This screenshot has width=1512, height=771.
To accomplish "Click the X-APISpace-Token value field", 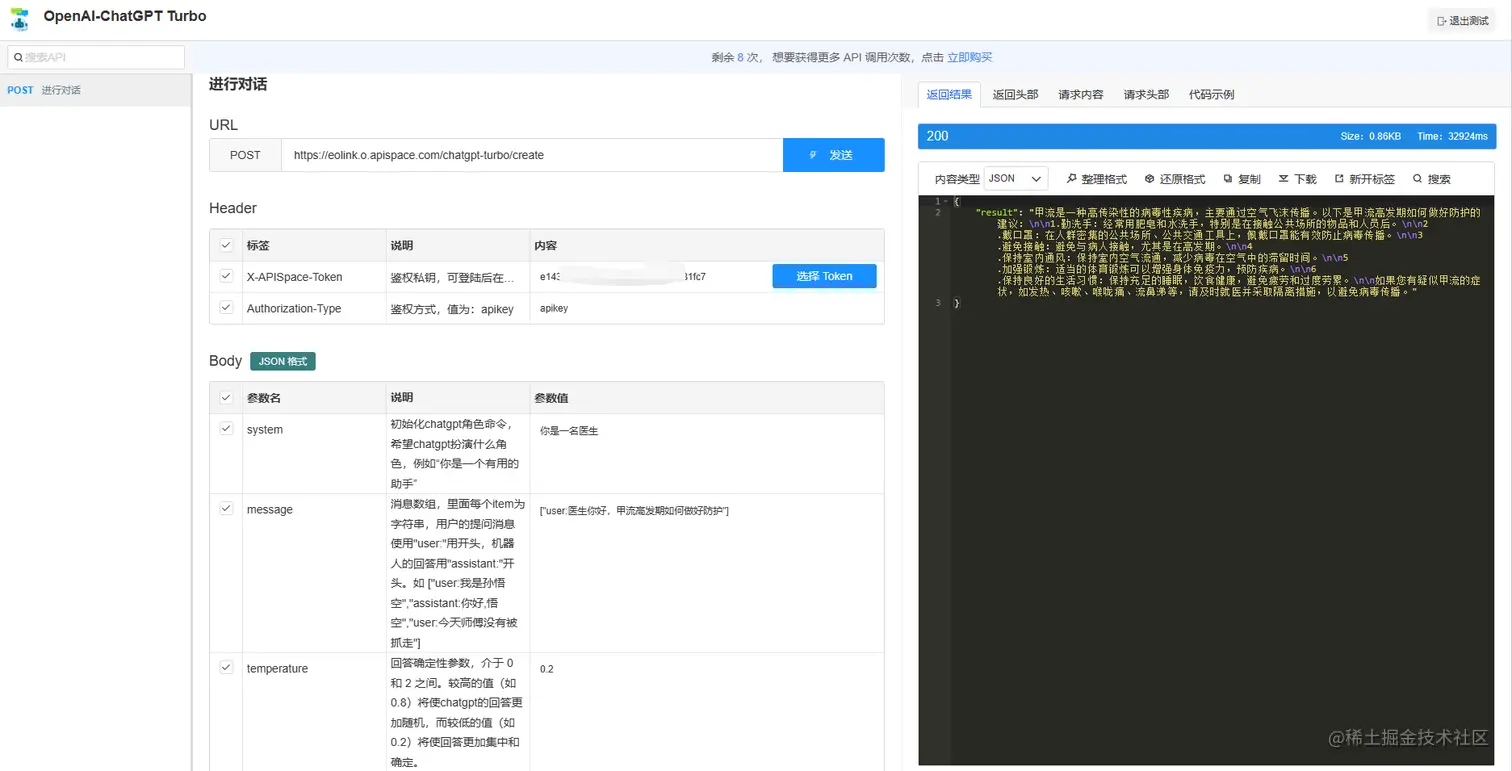I will [650, 276].
